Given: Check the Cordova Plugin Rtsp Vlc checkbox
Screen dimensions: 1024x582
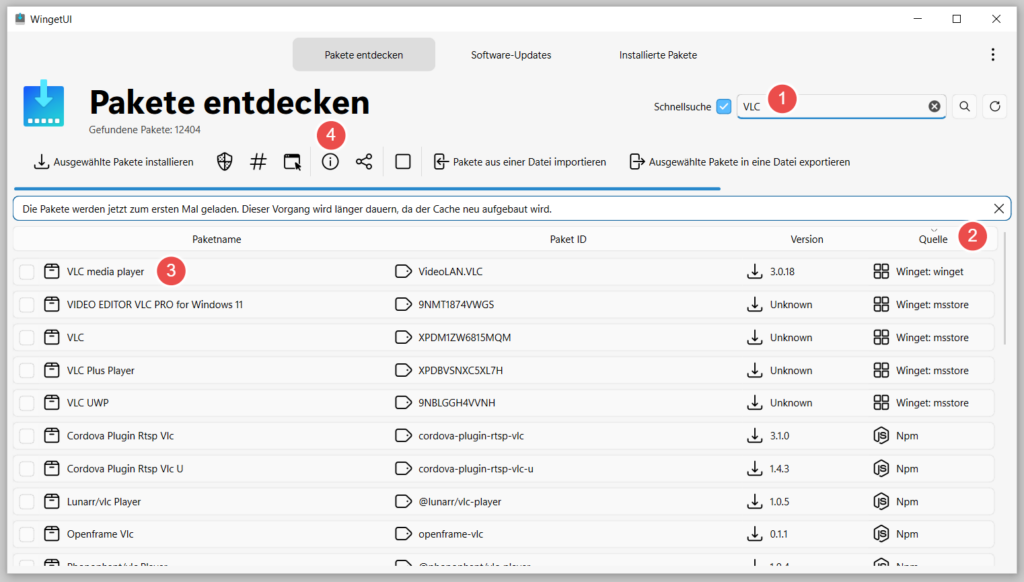Looking at the screenshot, I should (x=27, y=436).
